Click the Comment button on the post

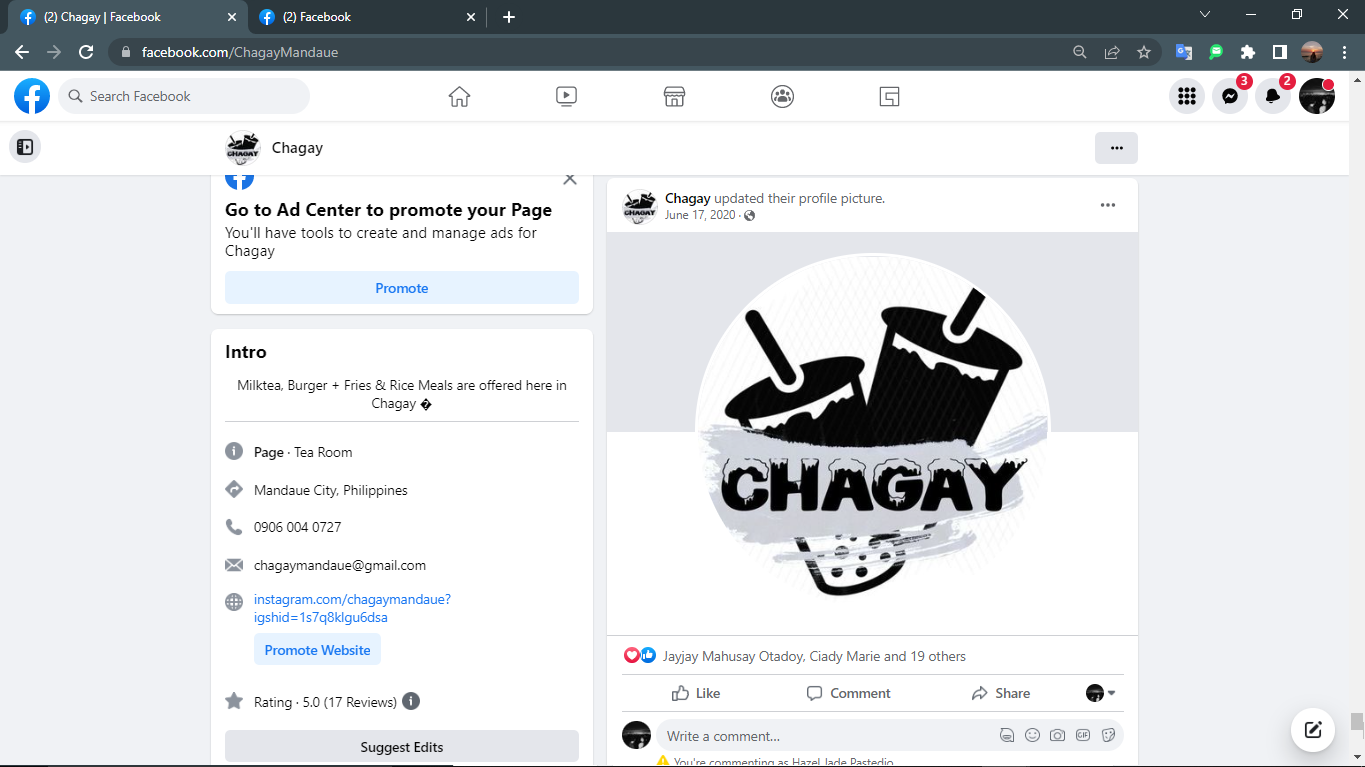(x=848, y=693)
